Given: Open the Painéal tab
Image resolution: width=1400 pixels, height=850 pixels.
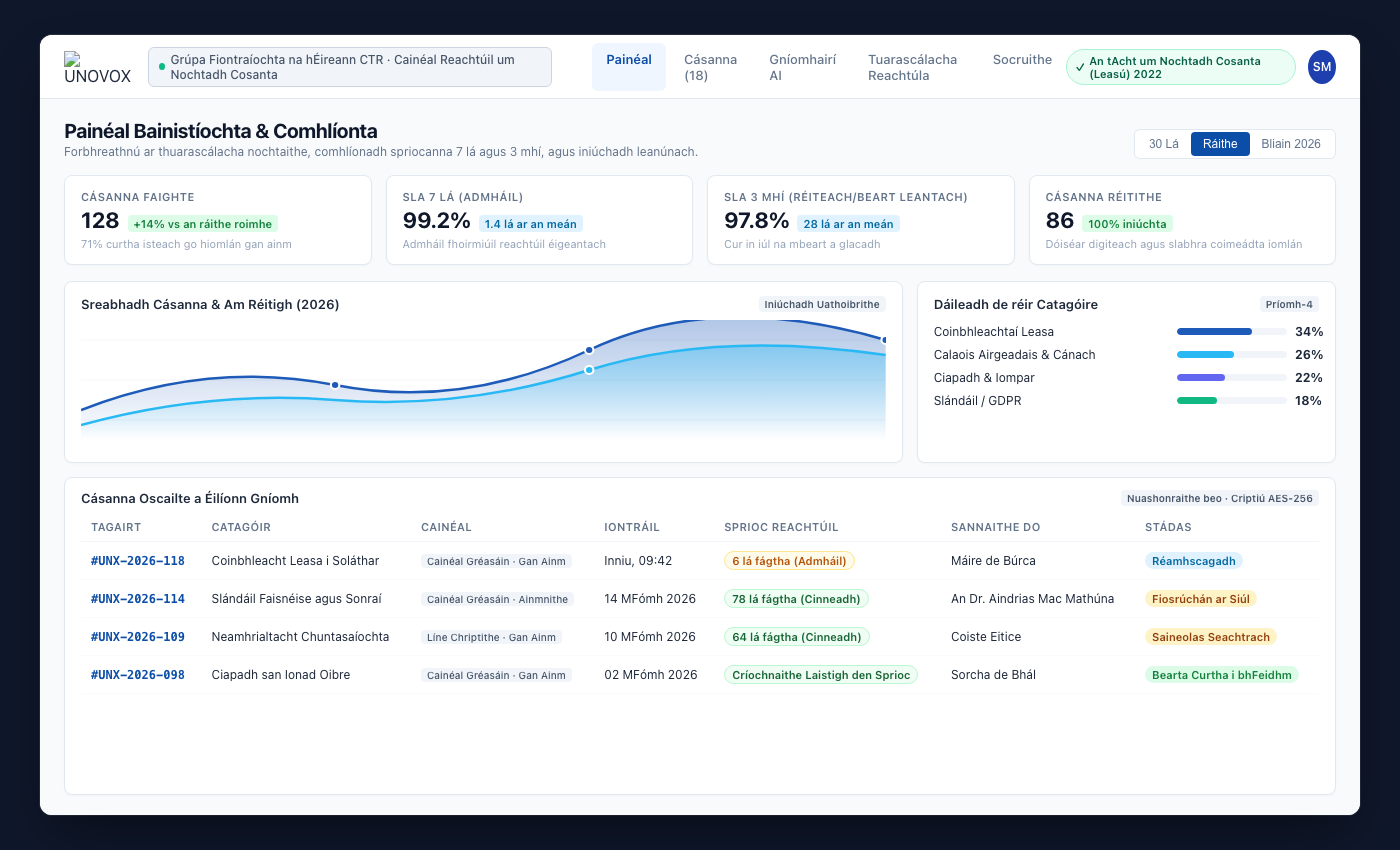Looking at the screenshot, I should pos(629,67).
